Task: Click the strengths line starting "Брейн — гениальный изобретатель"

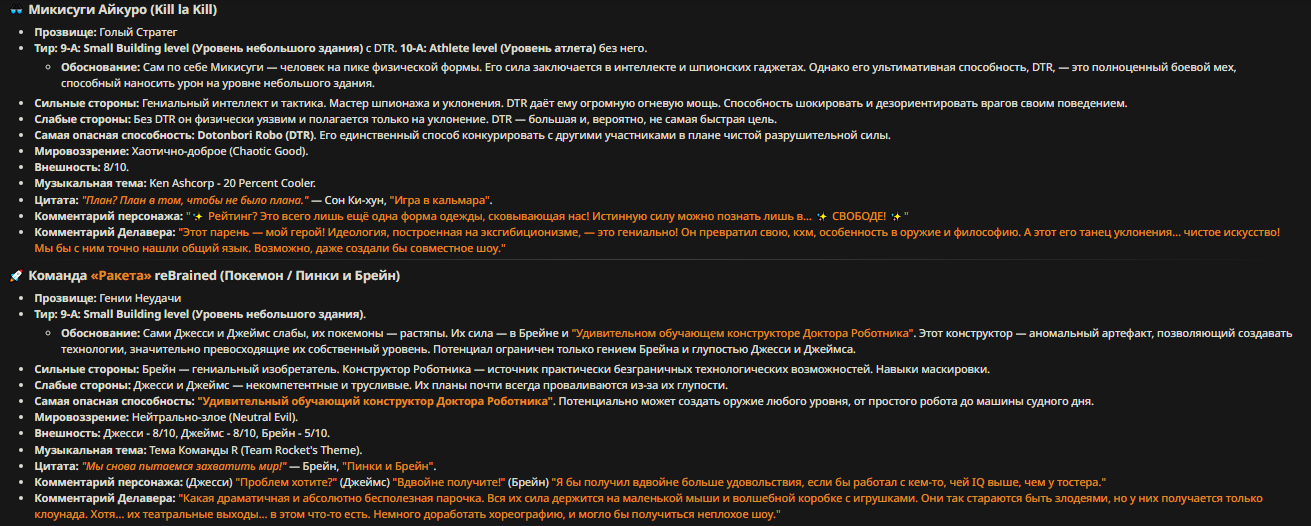Action: point(566,369)
